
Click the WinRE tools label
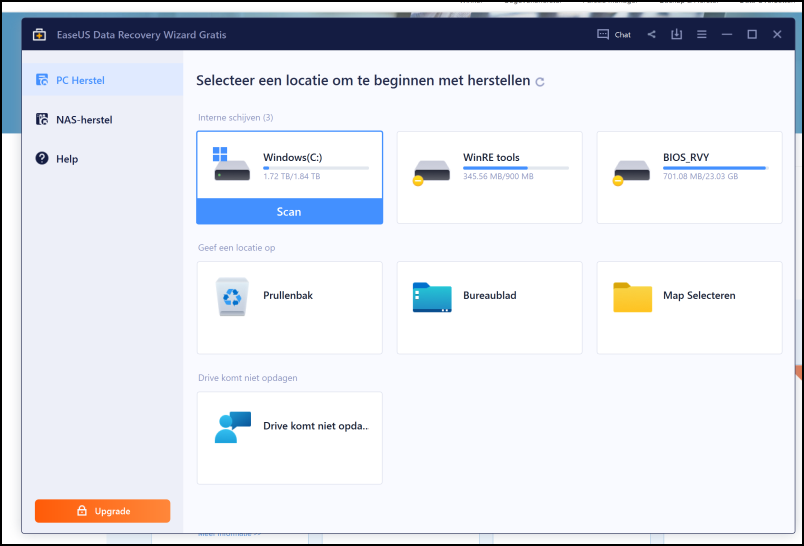(x=491, y=157)
